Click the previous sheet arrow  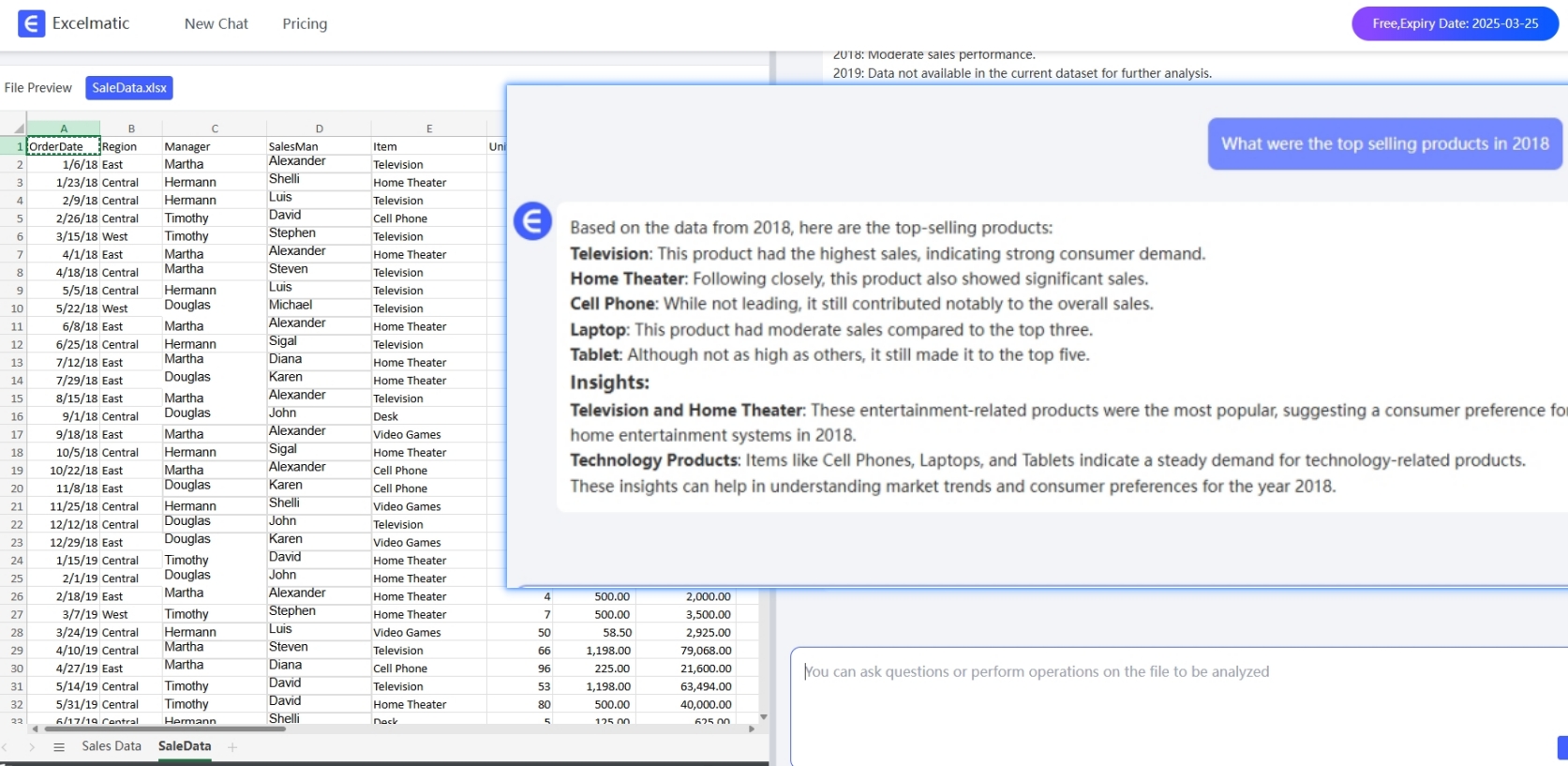click(x=6, y=747)
